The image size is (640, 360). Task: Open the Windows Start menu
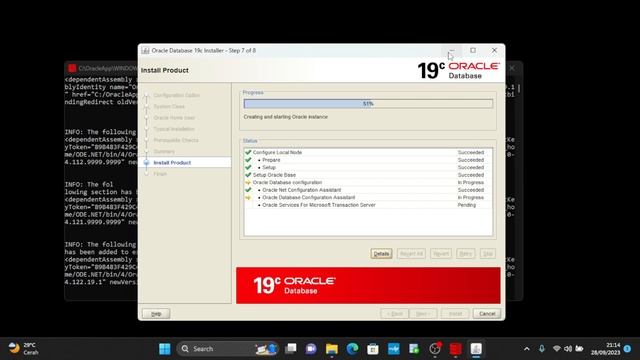tap(165, 349)
